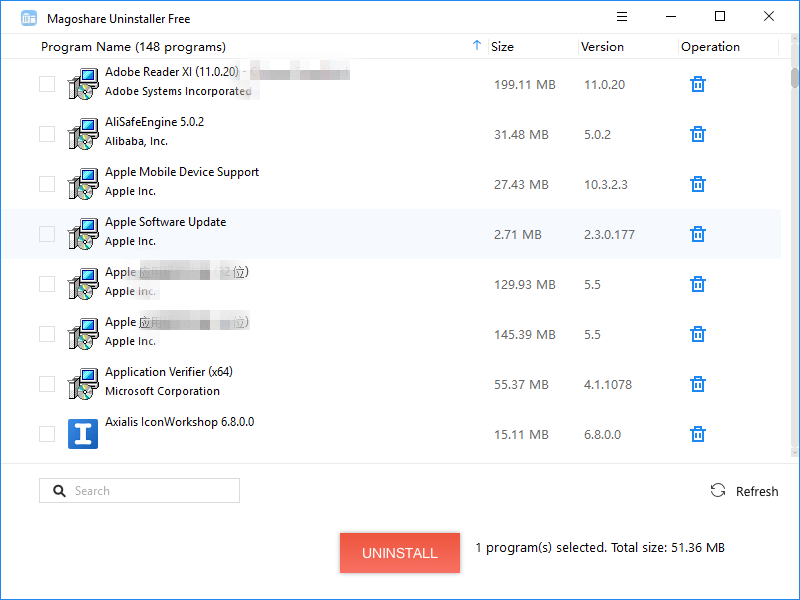Open the hamburger menu in title bar
Image resolution: width=800 pixels, height=600 pixels.
622,17
